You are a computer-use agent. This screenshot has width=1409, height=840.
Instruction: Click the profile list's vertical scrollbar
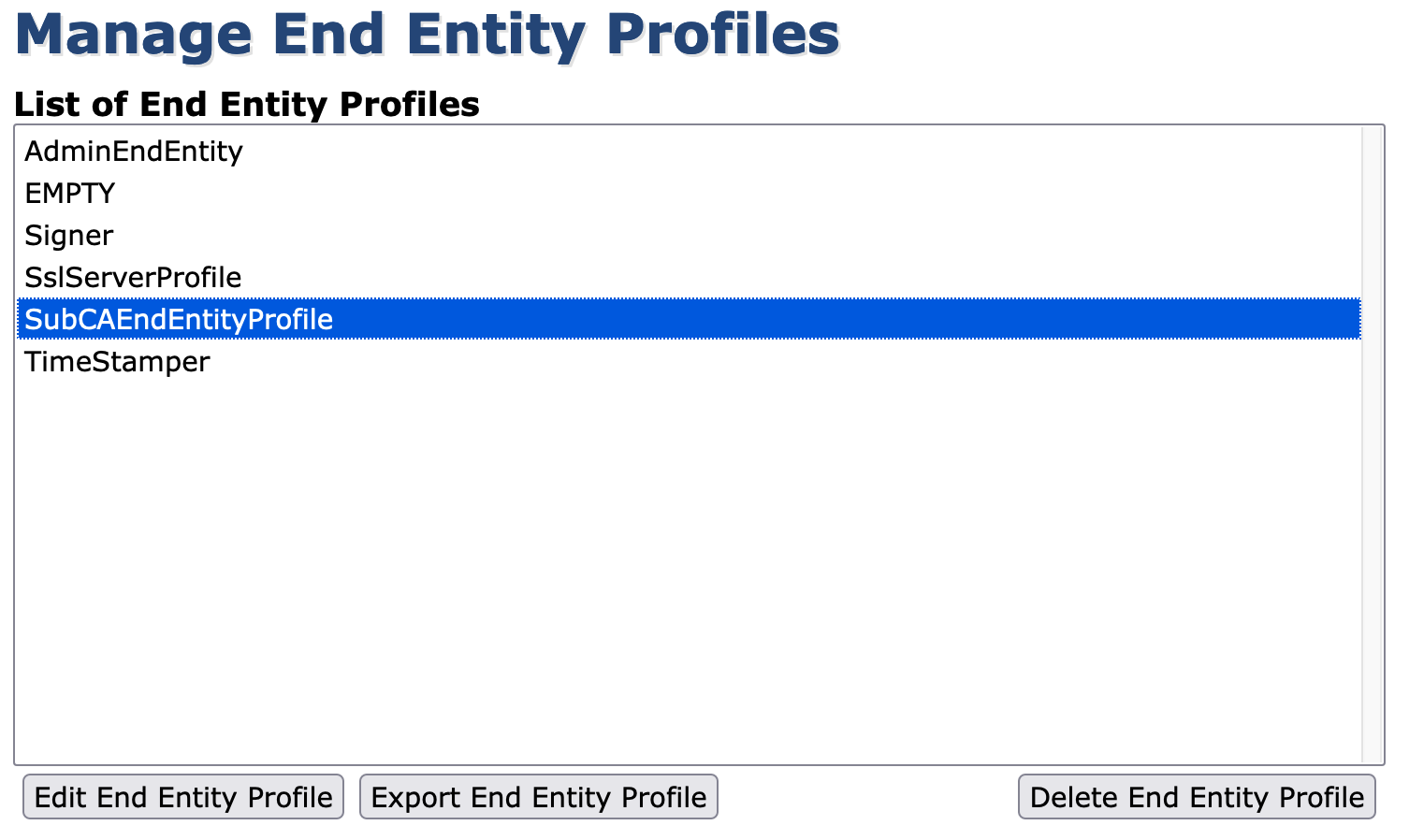(1372, 444)
